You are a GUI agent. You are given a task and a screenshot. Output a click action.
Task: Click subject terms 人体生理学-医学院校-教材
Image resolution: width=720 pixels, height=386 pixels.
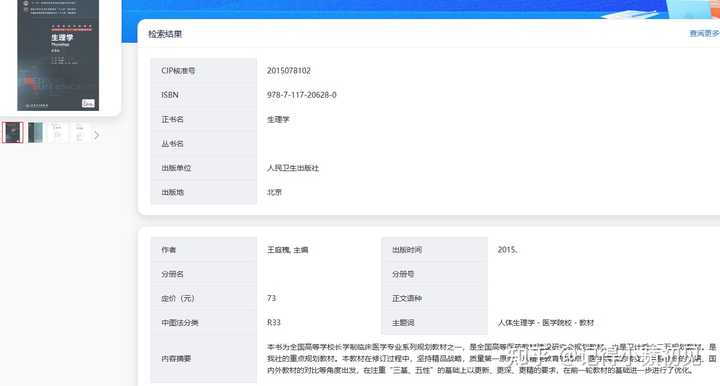(546, 323)
